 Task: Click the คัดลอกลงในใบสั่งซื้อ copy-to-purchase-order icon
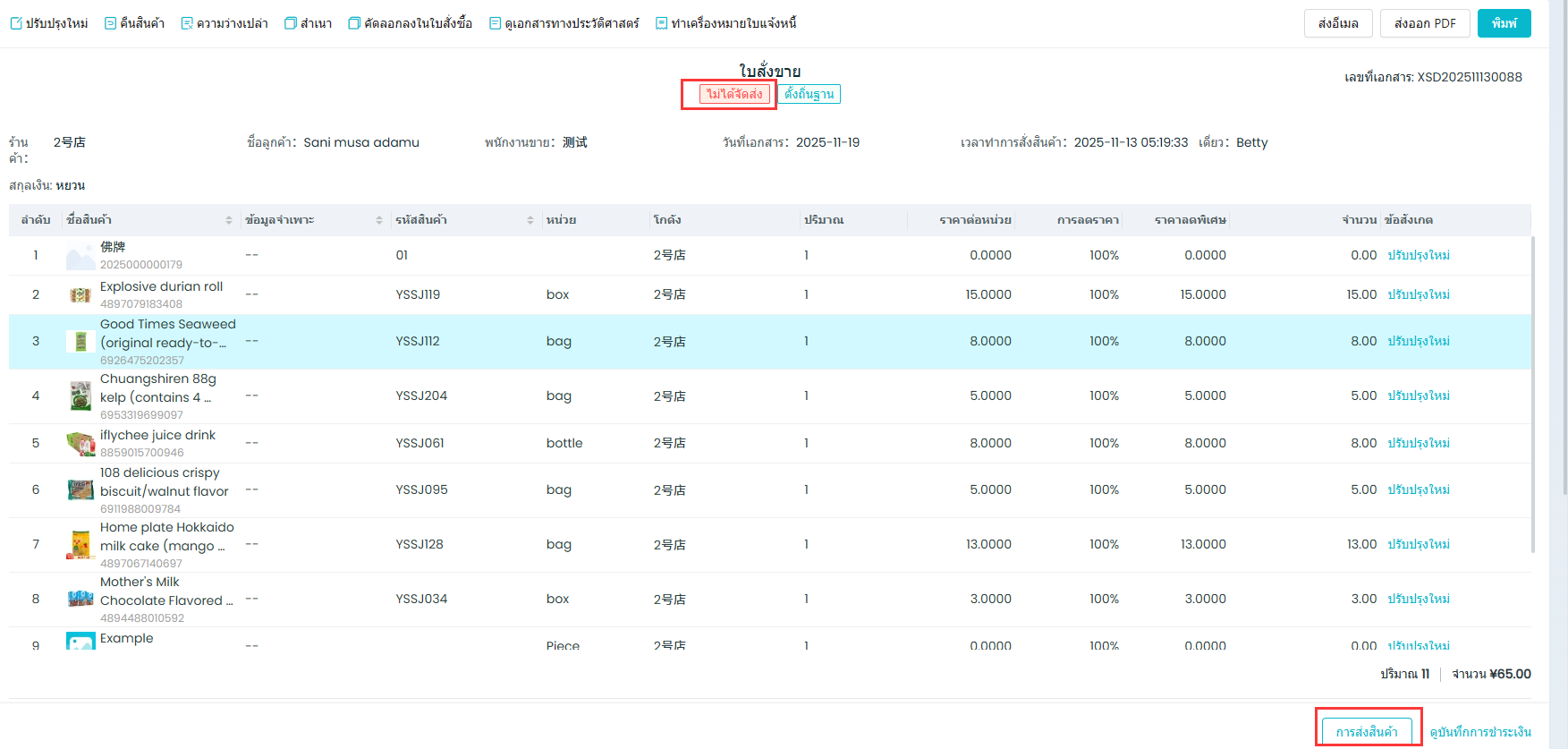pyautogui.click(x=354, y=23)
